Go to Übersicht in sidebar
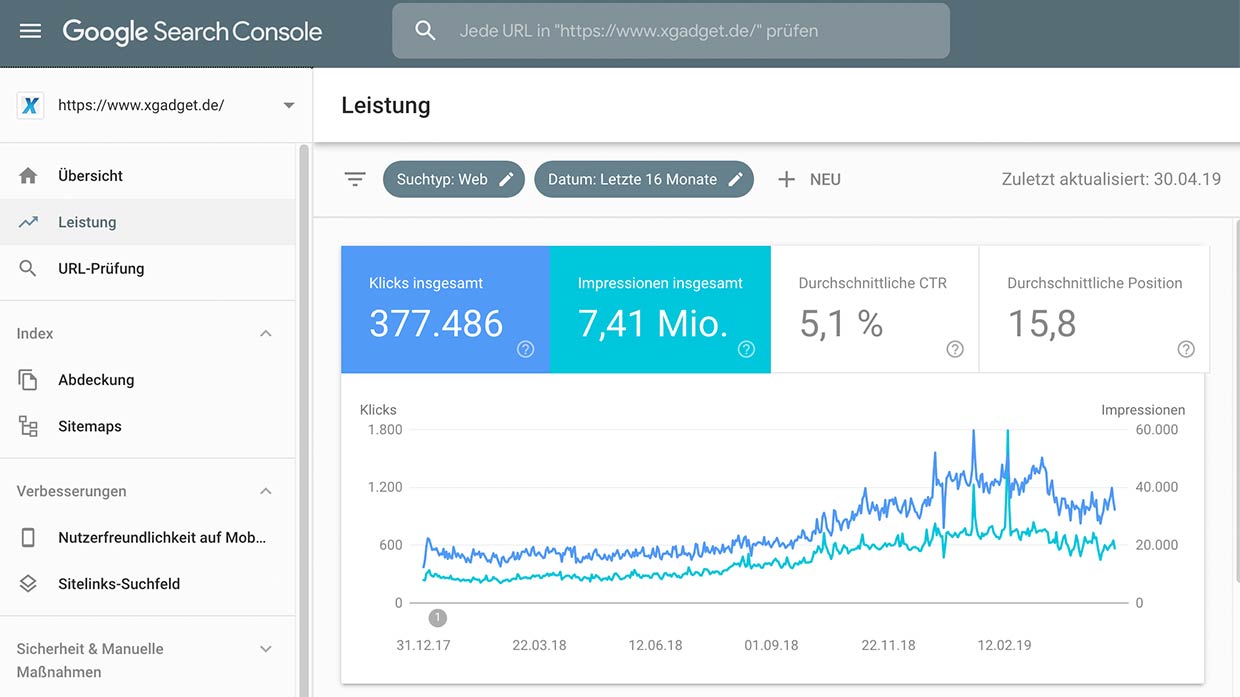This screenshot has height=697, width=1240. tap(148, 176)
